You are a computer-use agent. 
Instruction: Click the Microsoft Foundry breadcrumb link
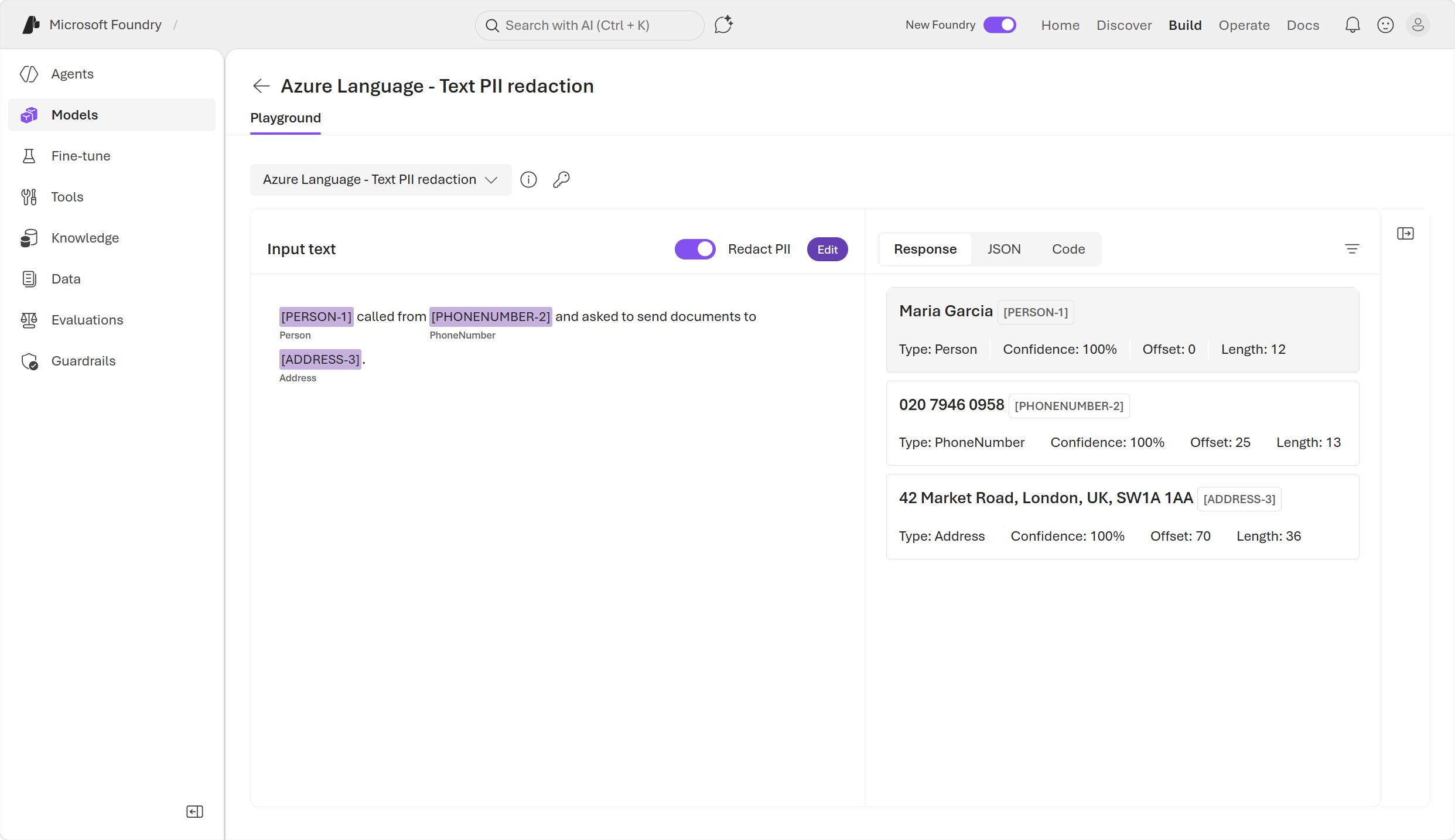[105, 25]
